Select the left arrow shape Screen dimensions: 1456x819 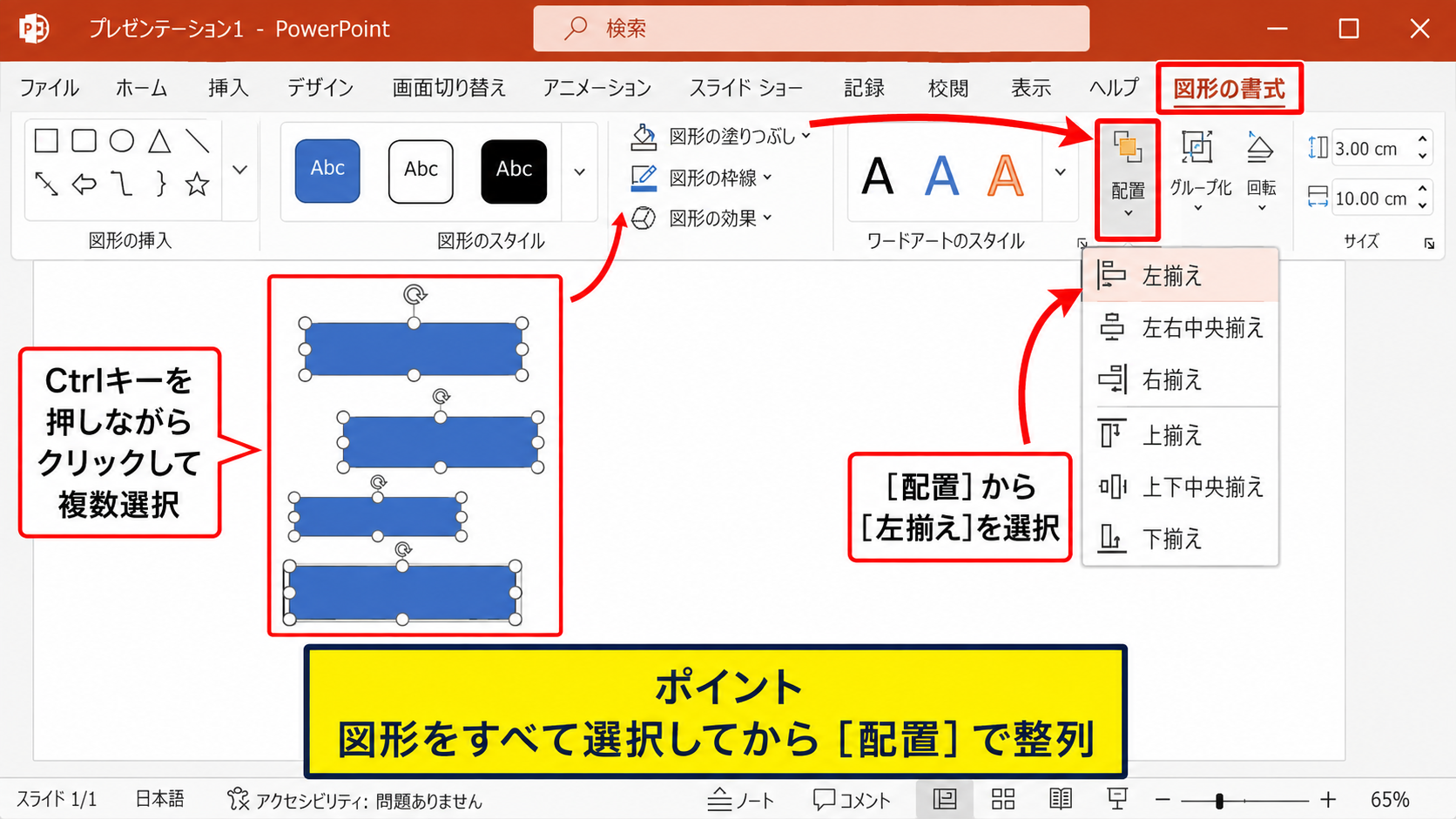click(84, 184)
